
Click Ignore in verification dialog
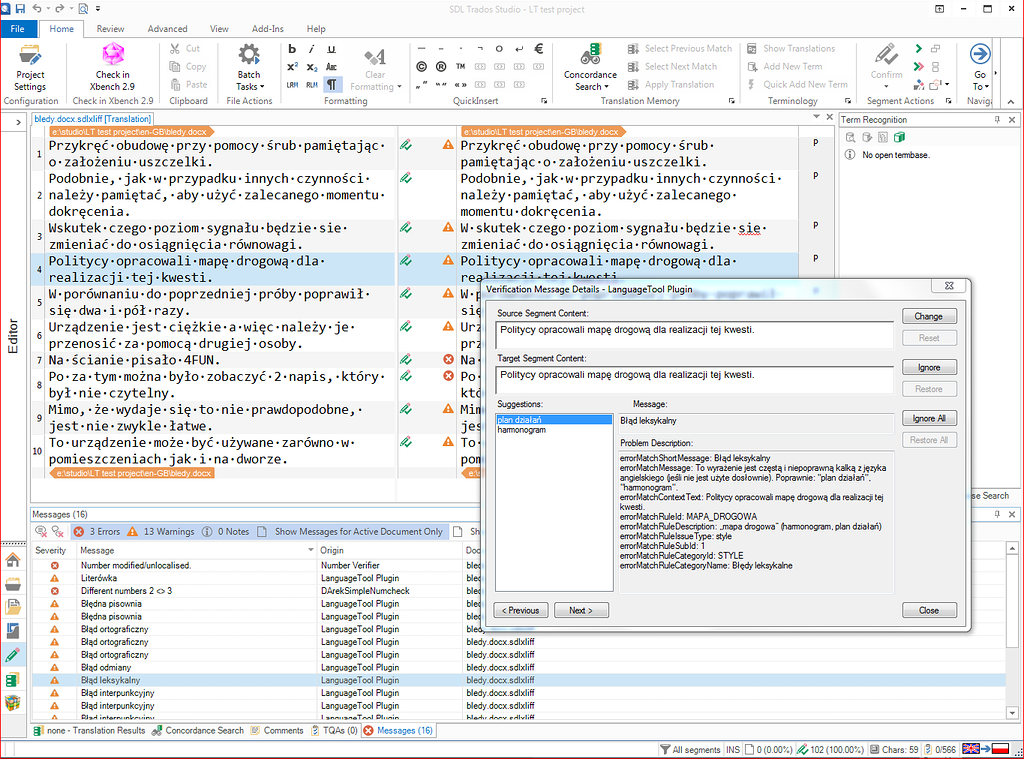(929, 367)
